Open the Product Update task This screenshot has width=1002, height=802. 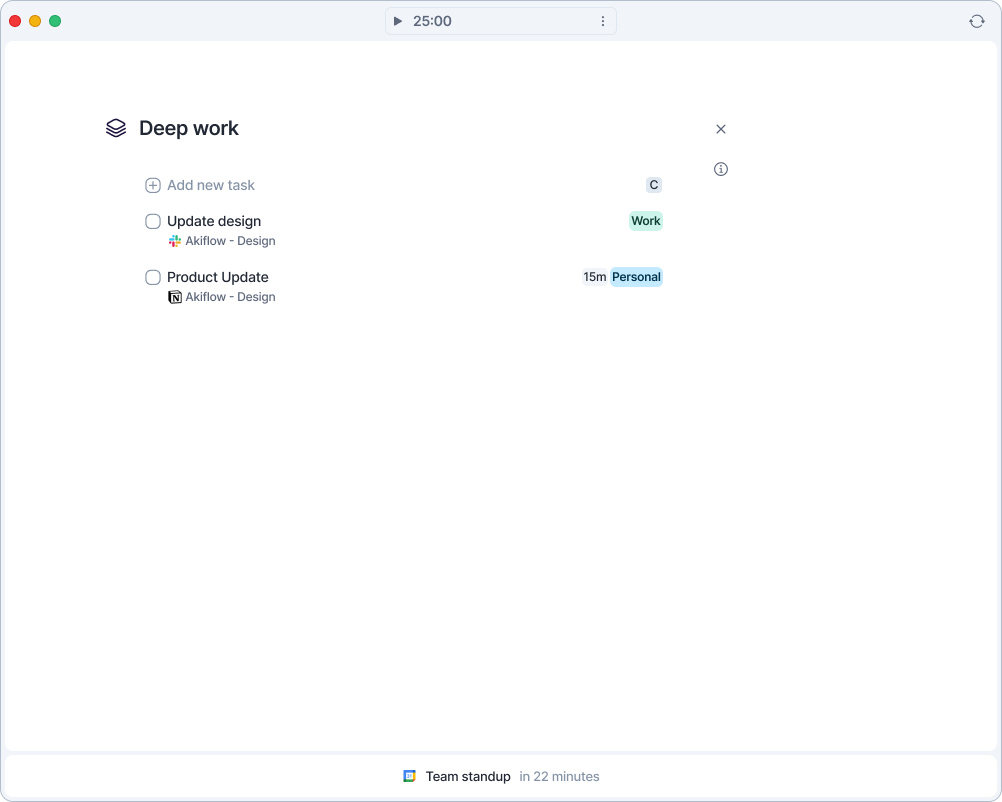tap(218, 277)
